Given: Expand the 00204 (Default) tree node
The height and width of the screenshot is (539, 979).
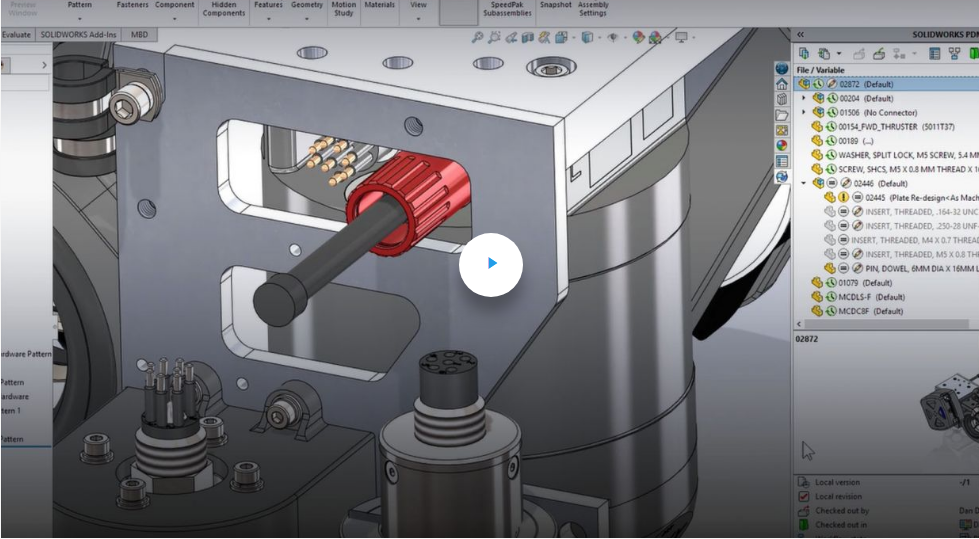Looking at the screenshot, I should click(x=804, y=98).
